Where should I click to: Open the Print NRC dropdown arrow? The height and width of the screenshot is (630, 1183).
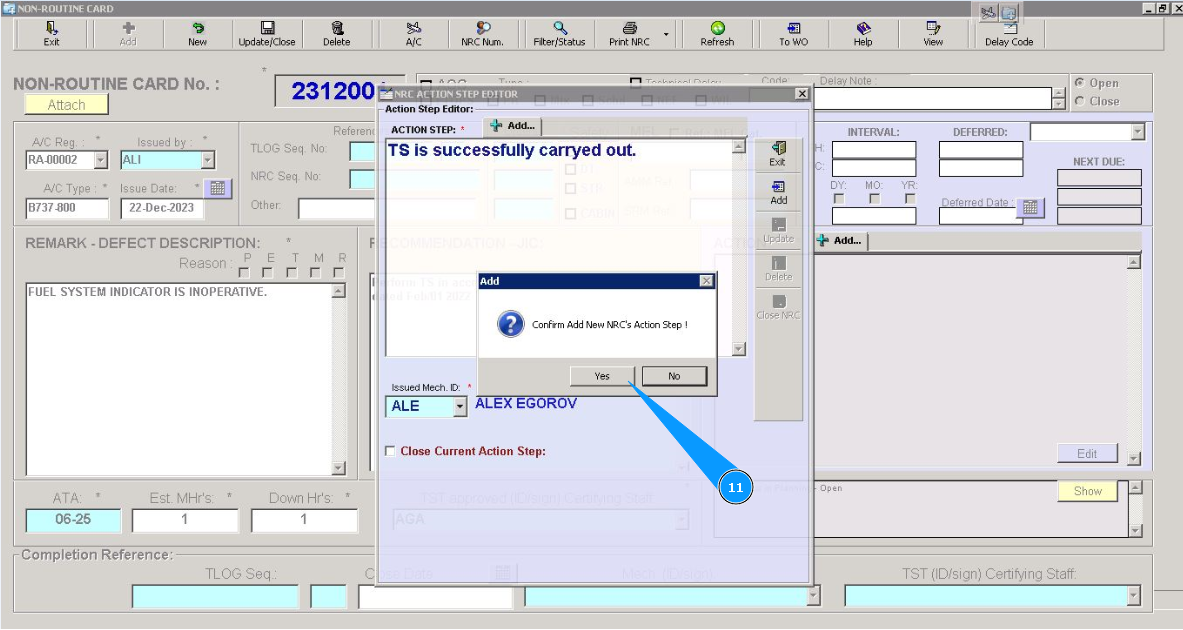665,34
